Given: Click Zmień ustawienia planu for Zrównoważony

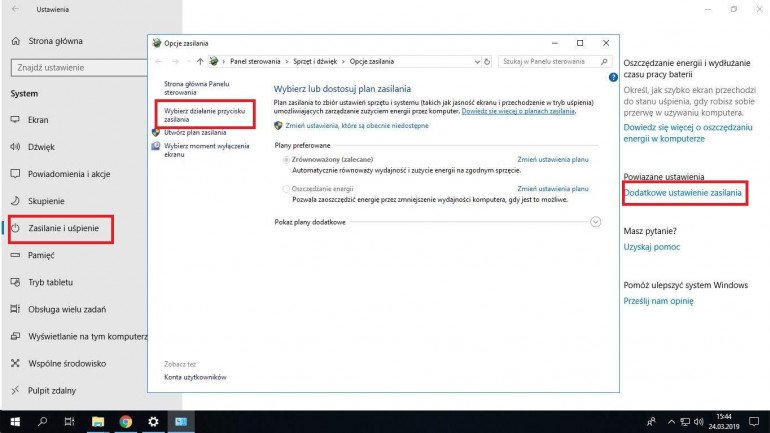Looking at the screenshot, I should (x=553, y=160).
